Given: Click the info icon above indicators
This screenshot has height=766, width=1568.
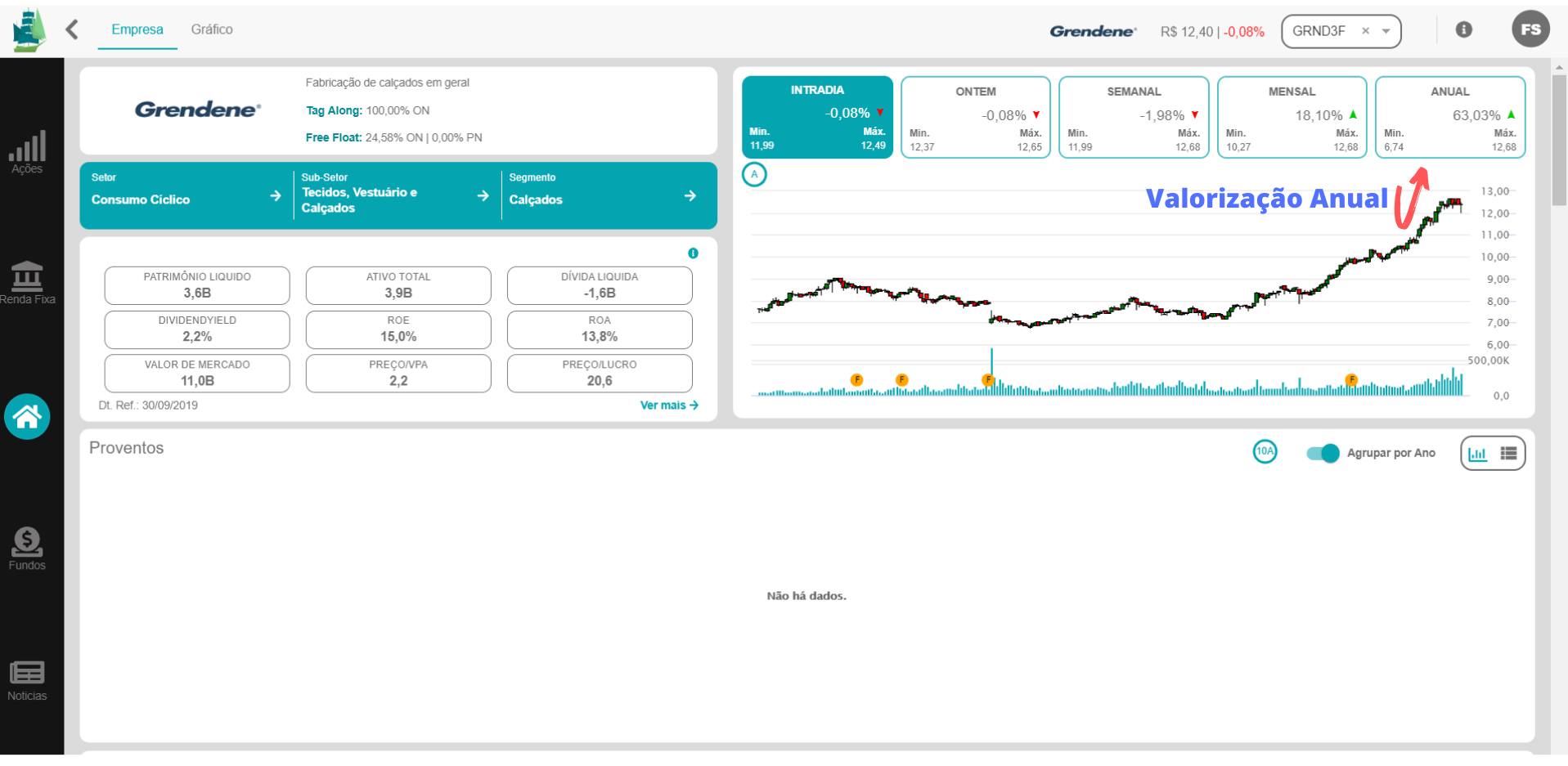Looking at the screenshot, I should [693, 253].
